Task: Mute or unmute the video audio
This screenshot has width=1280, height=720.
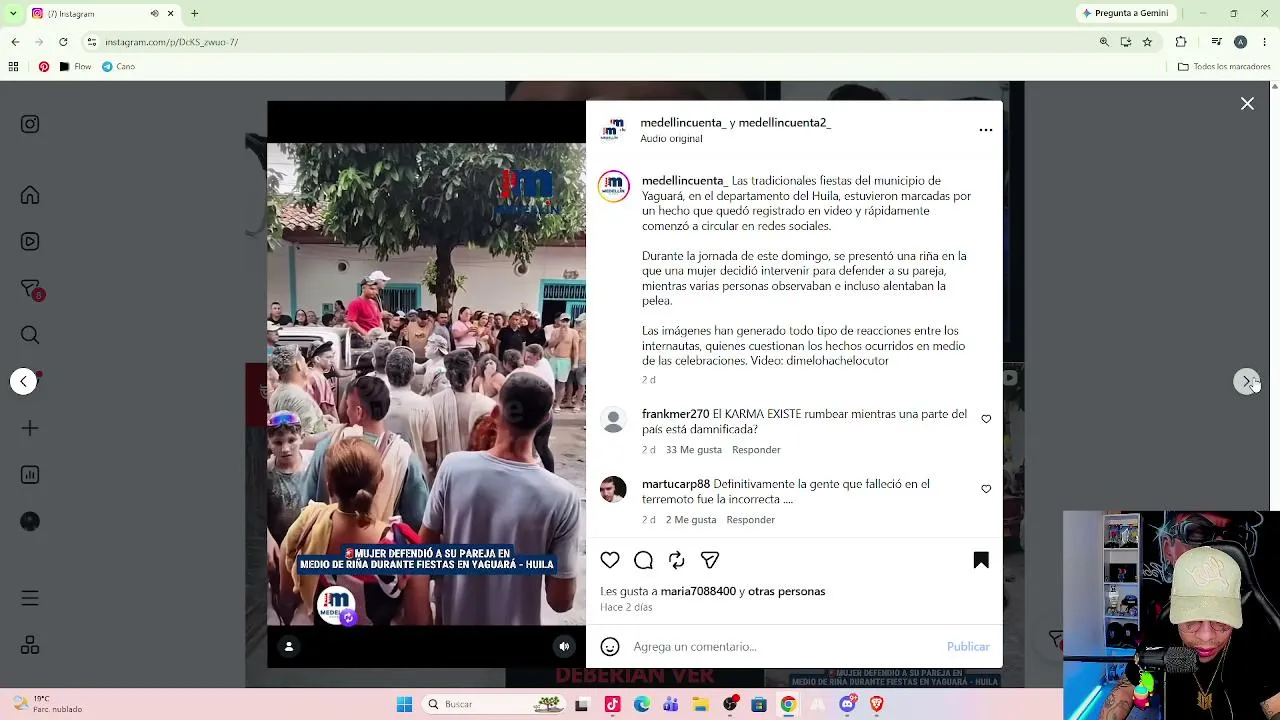Action: (564, 647)
